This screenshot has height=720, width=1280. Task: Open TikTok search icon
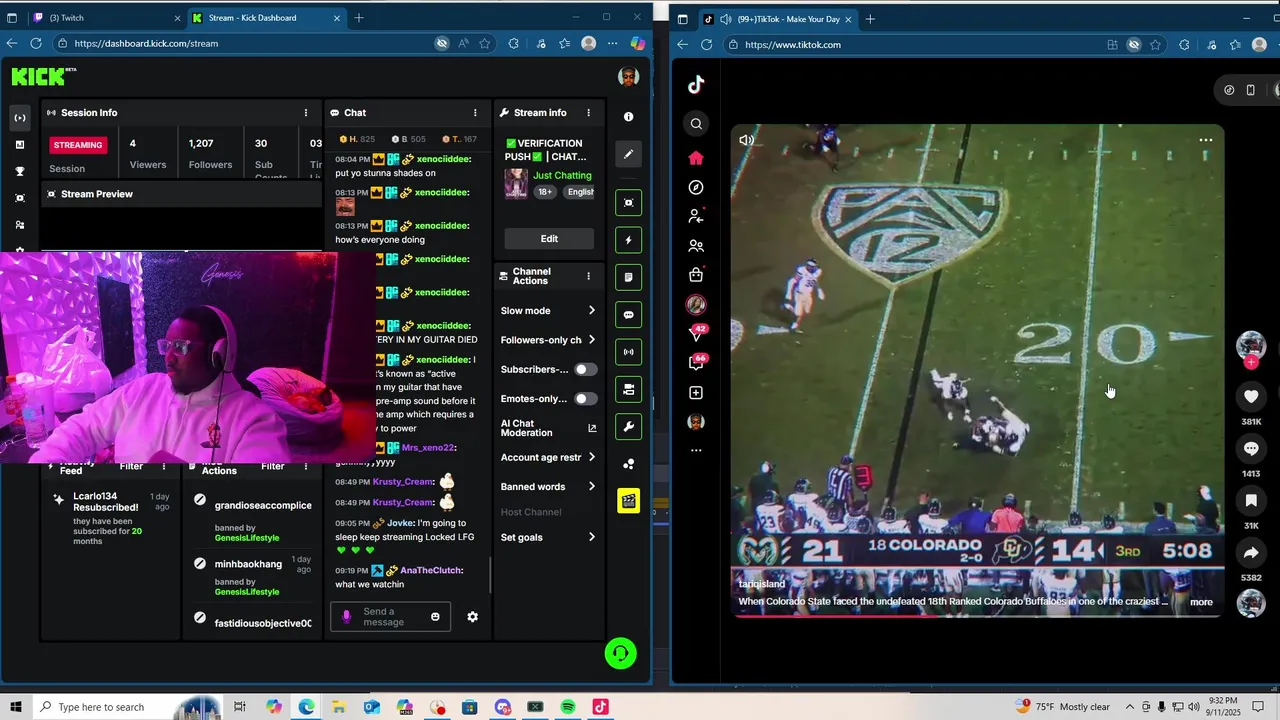coord(696,124)
